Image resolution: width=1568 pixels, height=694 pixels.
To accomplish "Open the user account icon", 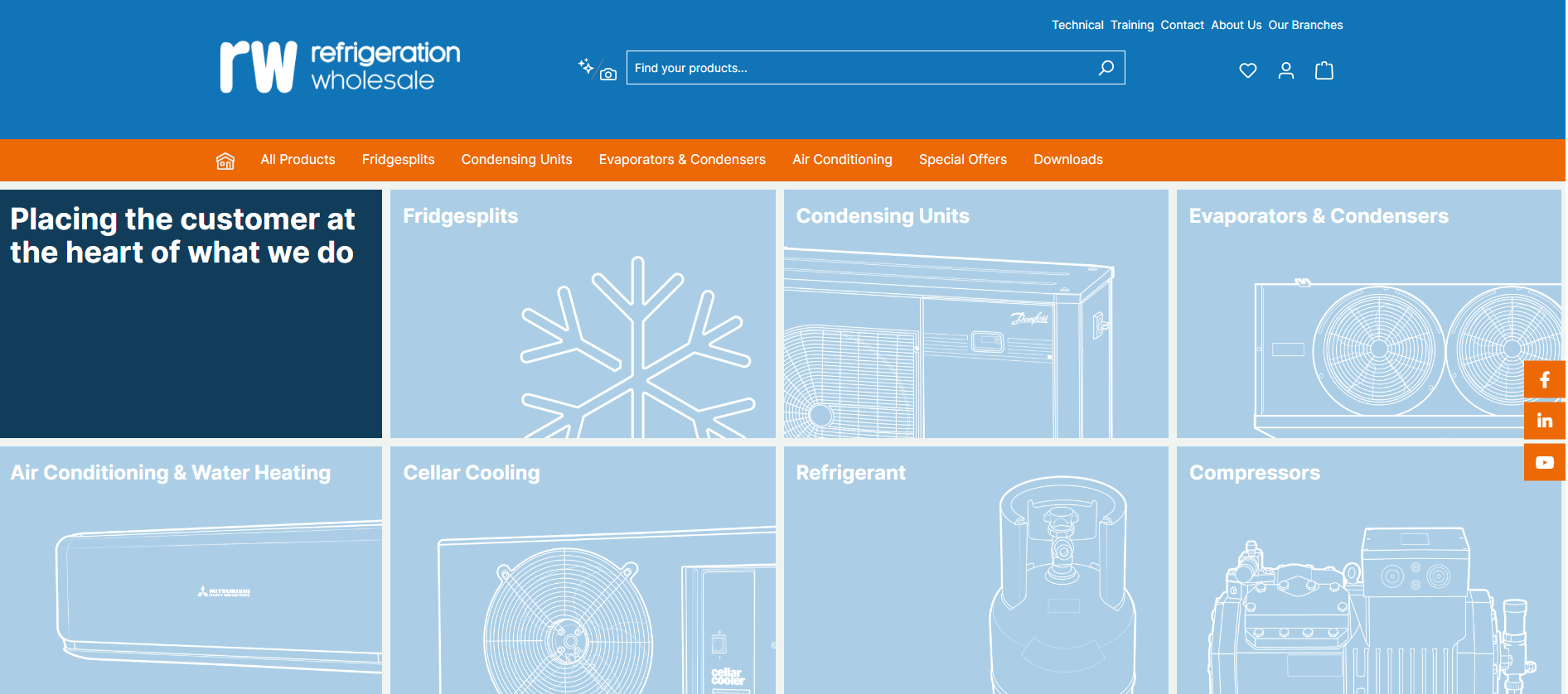I will point(1285,71).
